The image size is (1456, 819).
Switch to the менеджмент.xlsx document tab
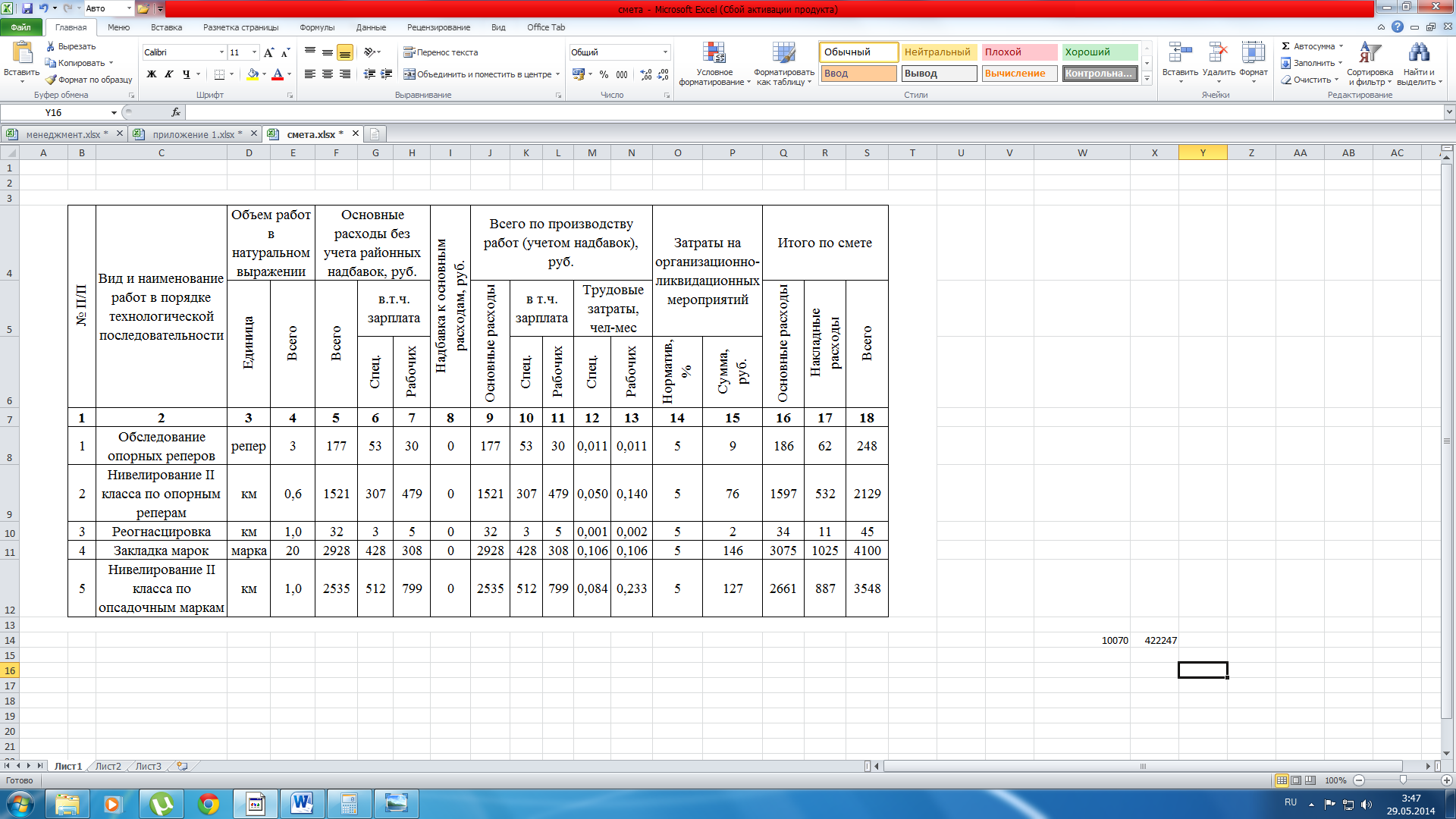point(63,134)
